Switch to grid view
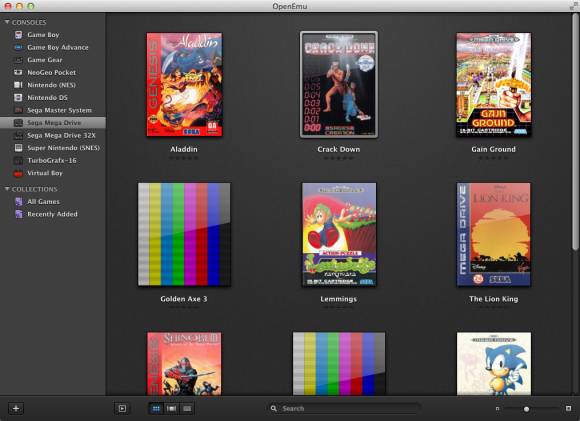 click(x=156, y=408)
